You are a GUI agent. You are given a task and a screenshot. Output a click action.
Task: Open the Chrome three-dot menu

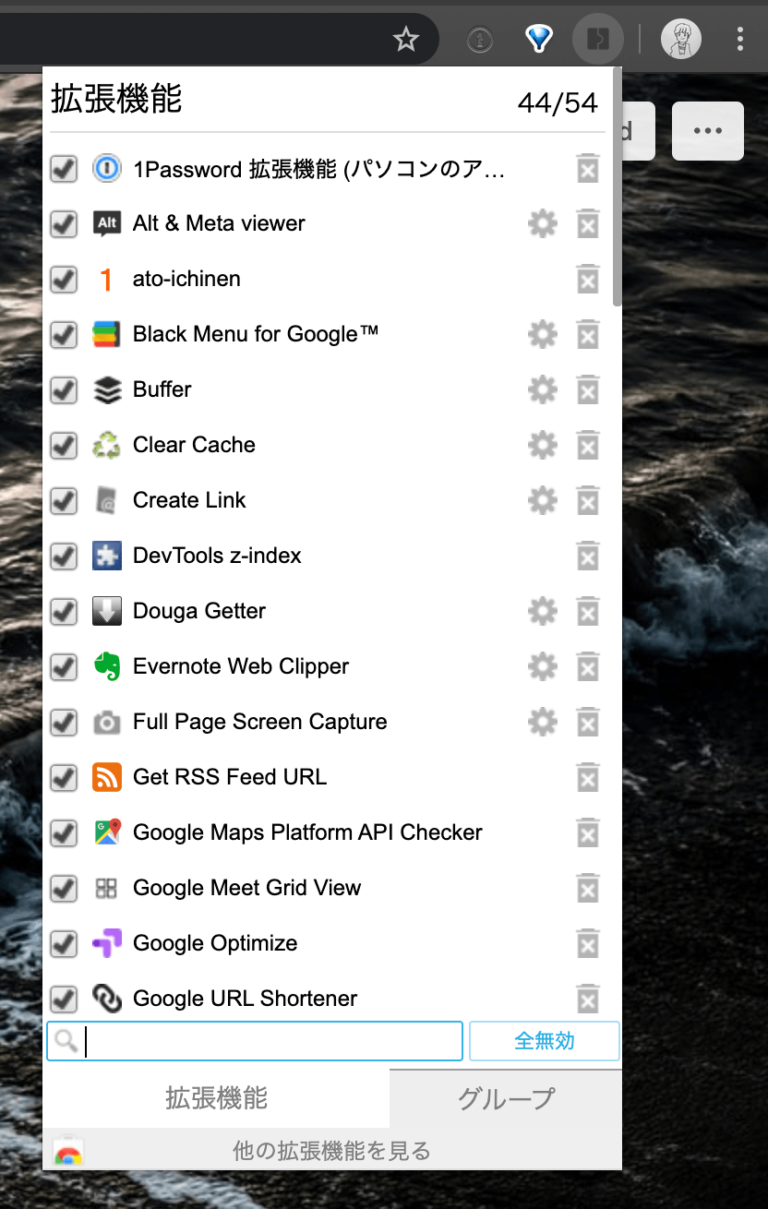click(741, 39)
